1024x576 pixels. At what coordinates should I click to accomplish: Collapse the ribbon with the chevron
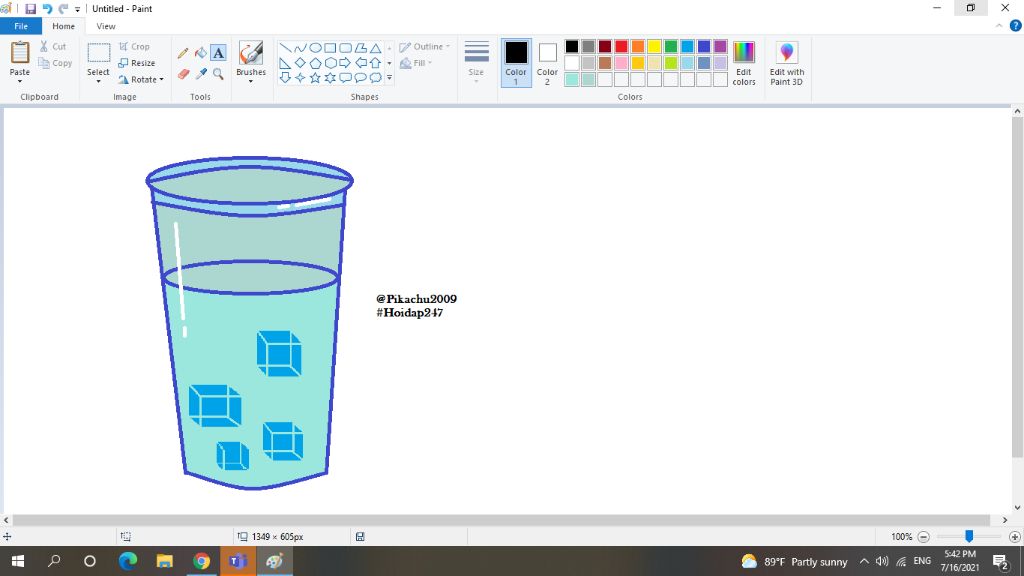tap(999, 26)
